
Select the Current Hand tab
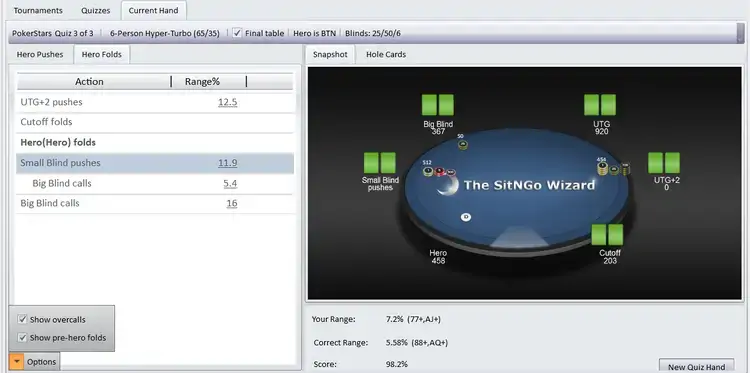(x=153, y=10)
